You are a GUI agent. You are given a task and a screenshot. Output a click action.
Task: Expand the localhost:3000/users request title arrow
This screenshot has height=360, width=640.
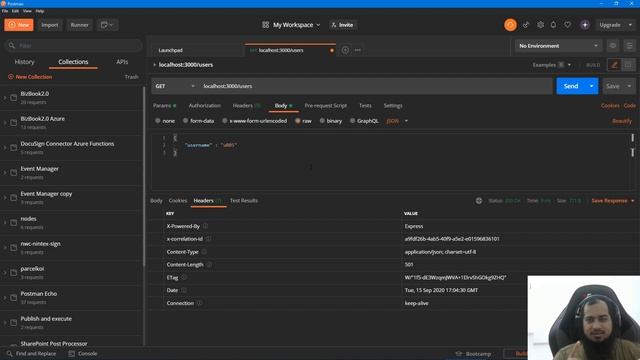[154, 65]
